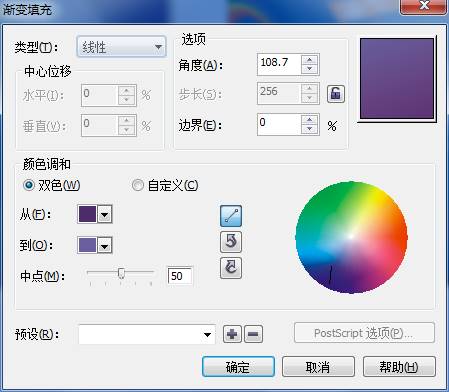Choose the clockwise color path icon
This screenshot has height=392, width=449.
[x=231, y=268]
